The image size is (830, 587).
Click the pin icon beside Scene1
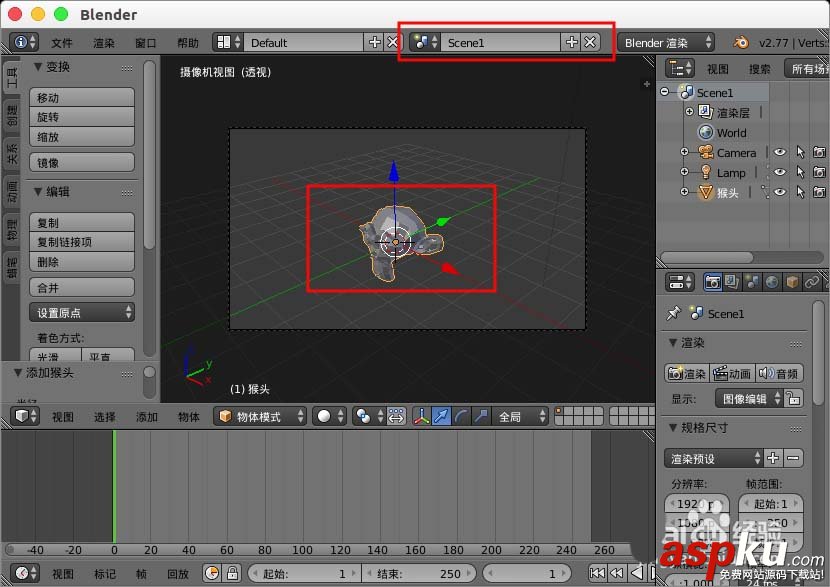tap(673, 313)
